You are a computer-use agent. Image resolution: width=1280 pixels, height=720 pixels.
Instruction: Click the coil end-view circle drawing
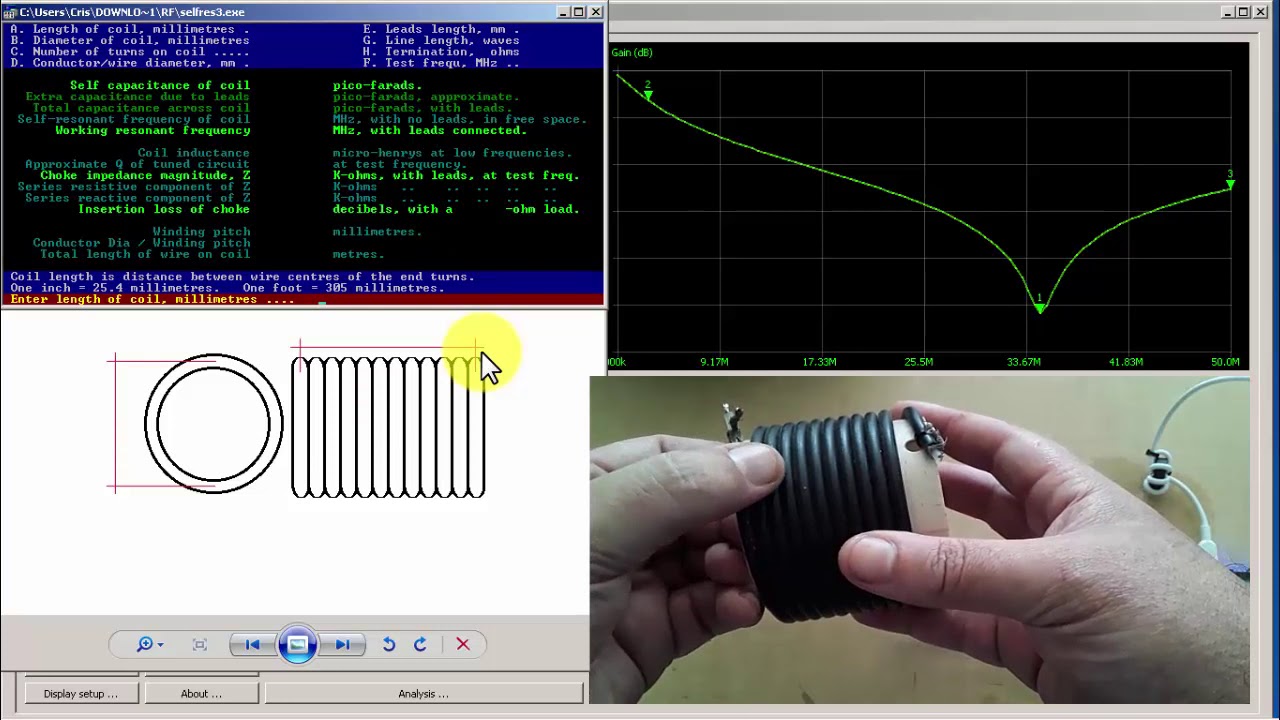pos(213,423)
